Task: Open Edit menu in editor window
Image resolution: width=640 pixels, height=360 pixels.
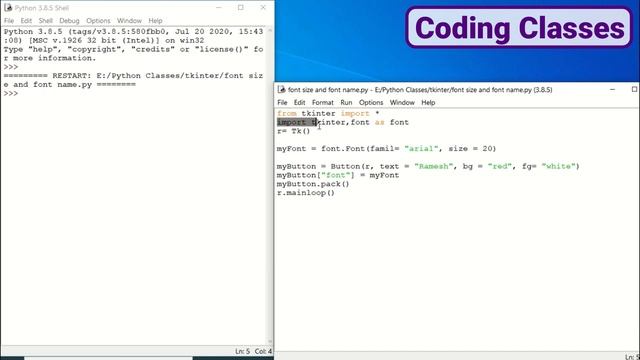Action: point(299,102)
